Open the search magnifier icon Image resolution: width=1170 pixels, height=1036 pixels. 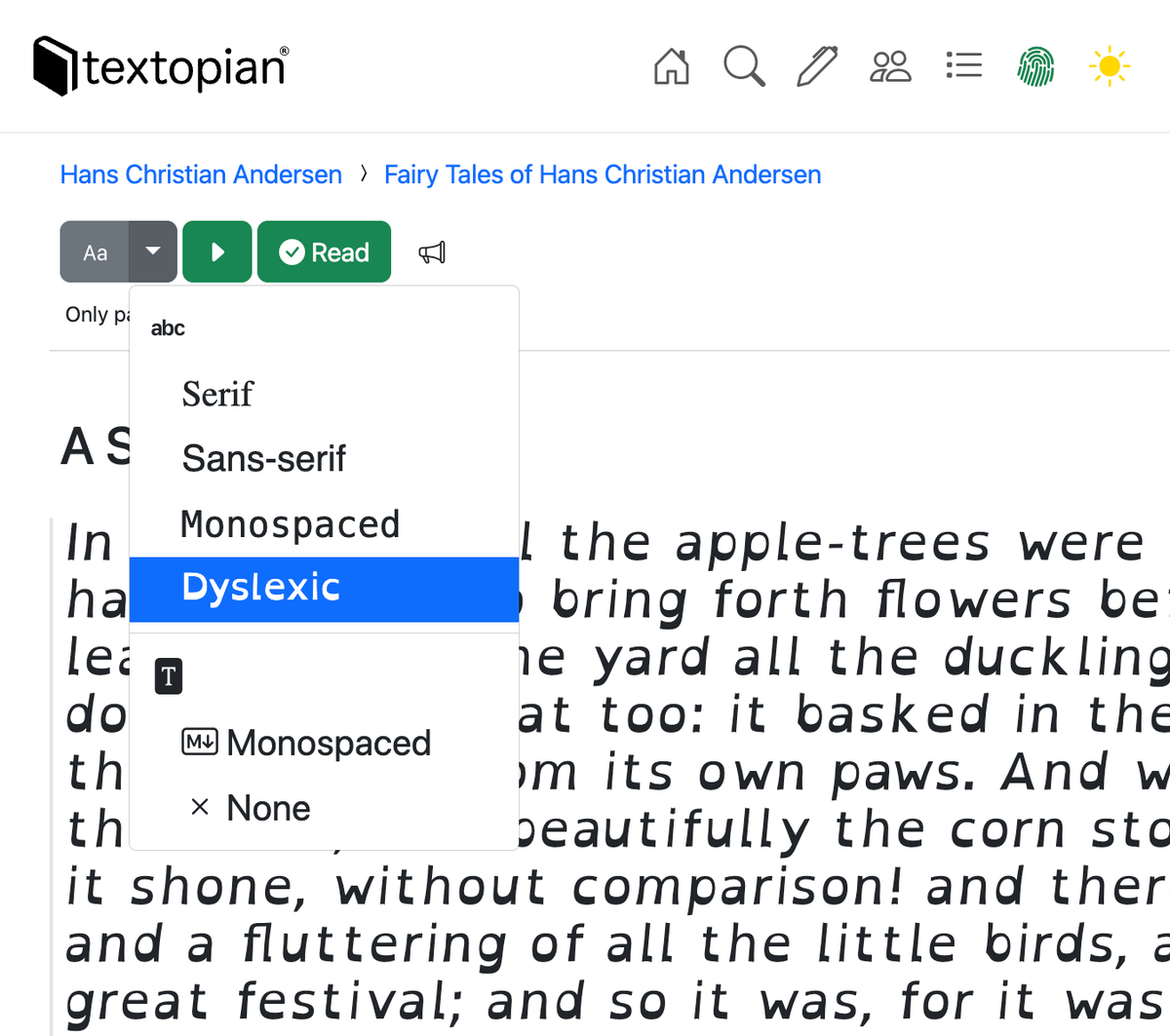[744, 66]
